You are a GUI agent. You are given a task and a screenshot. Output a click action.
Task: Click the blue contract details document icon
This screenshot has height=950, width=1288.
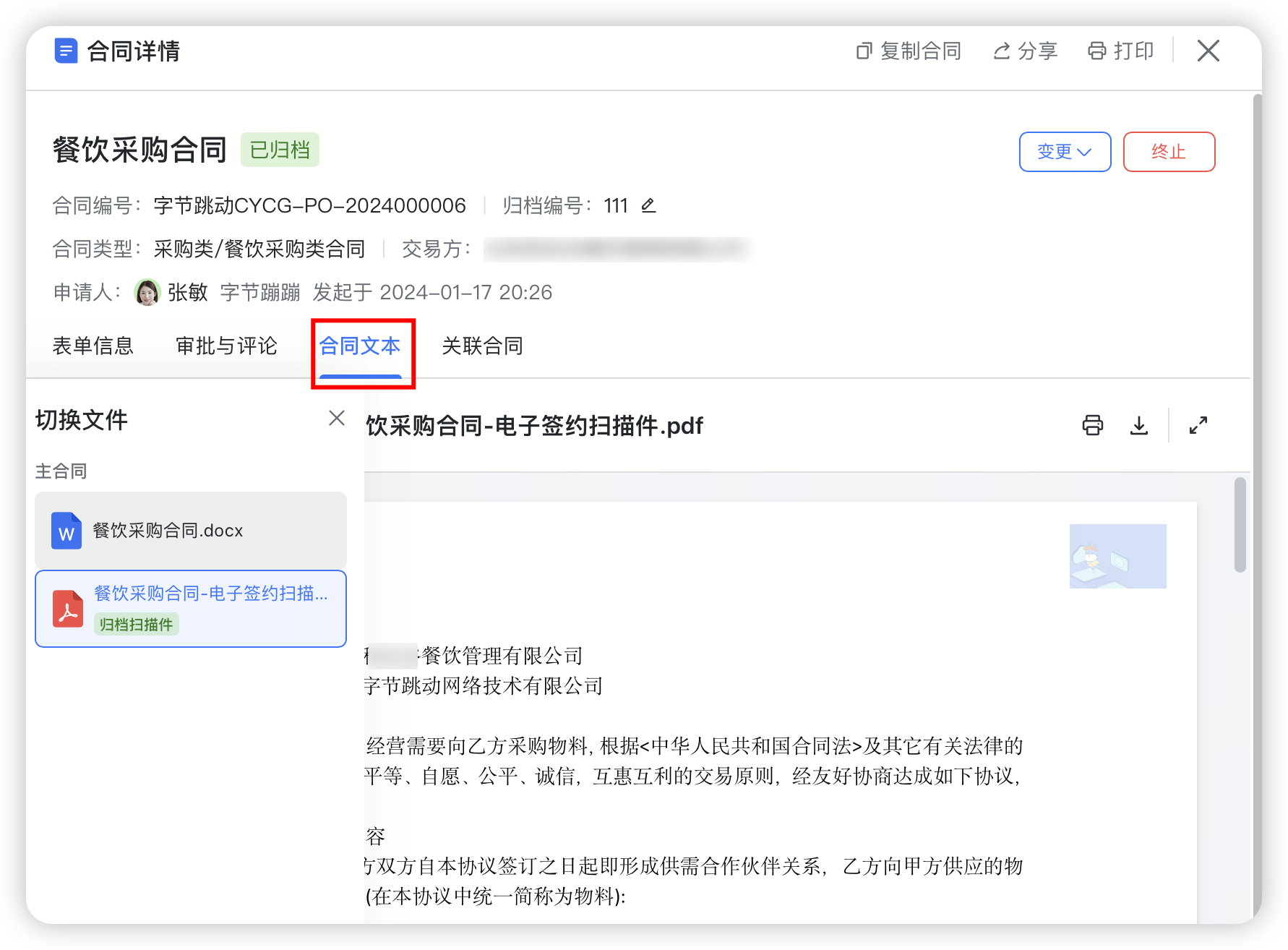[66, 51]
